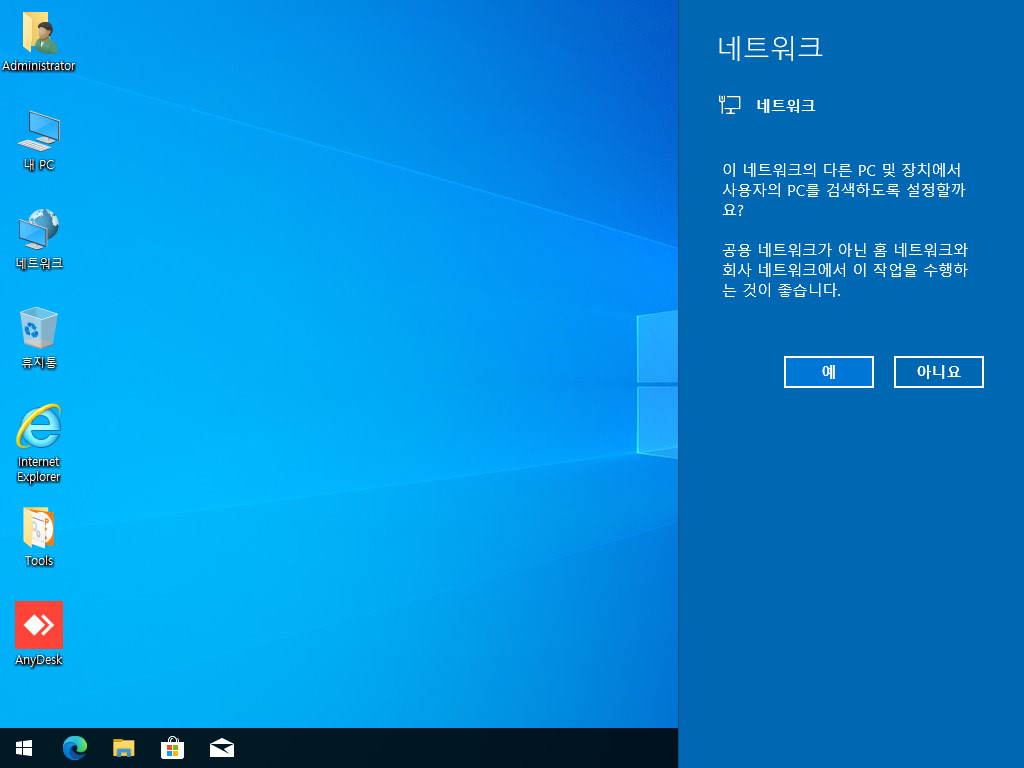This screenshot has height=768, width=1024.
Task: Open the Windows Start menu
Action: [x=24, y=748]
